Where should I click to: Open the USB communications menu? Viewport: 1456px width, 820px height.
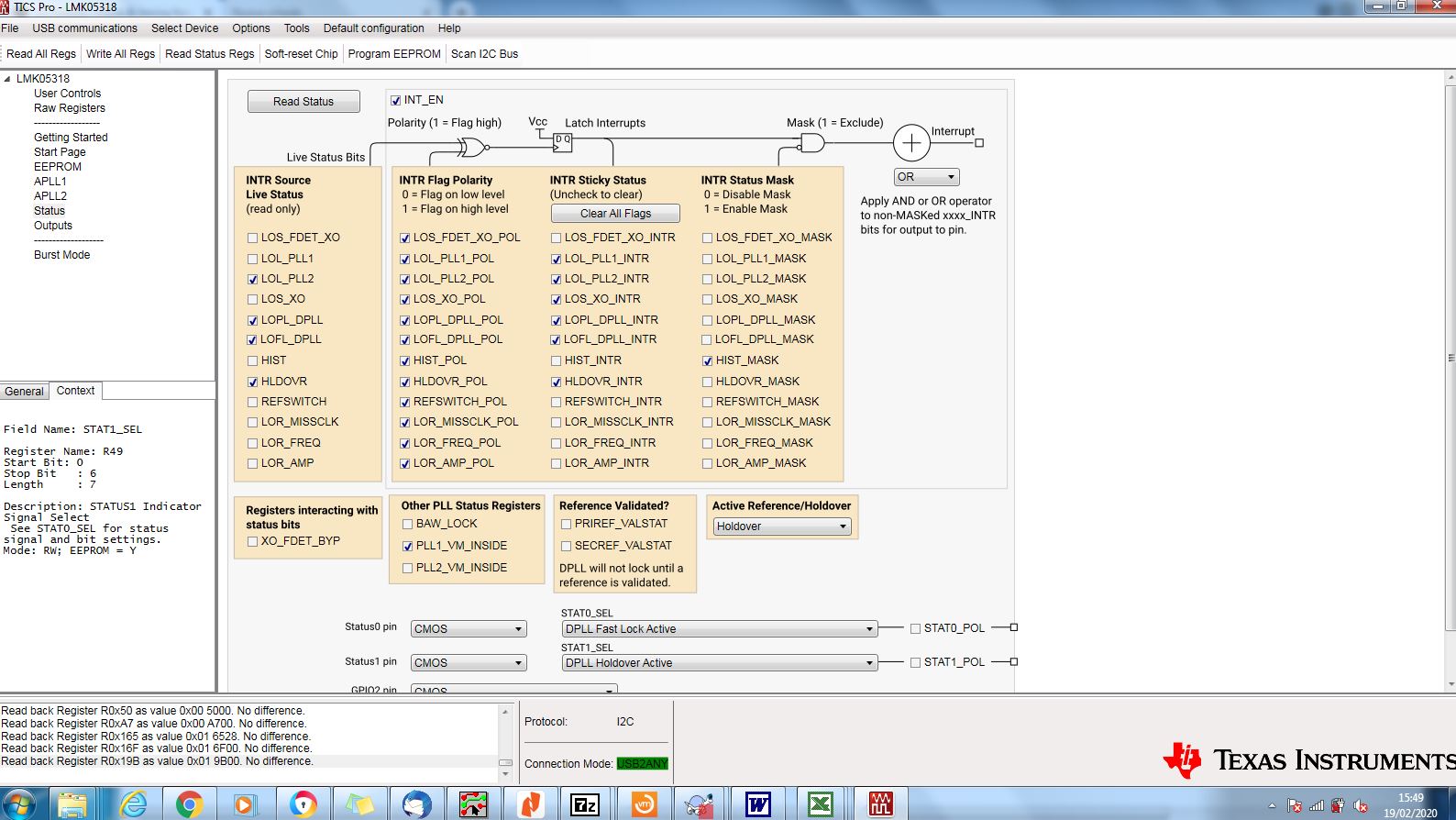84,28
